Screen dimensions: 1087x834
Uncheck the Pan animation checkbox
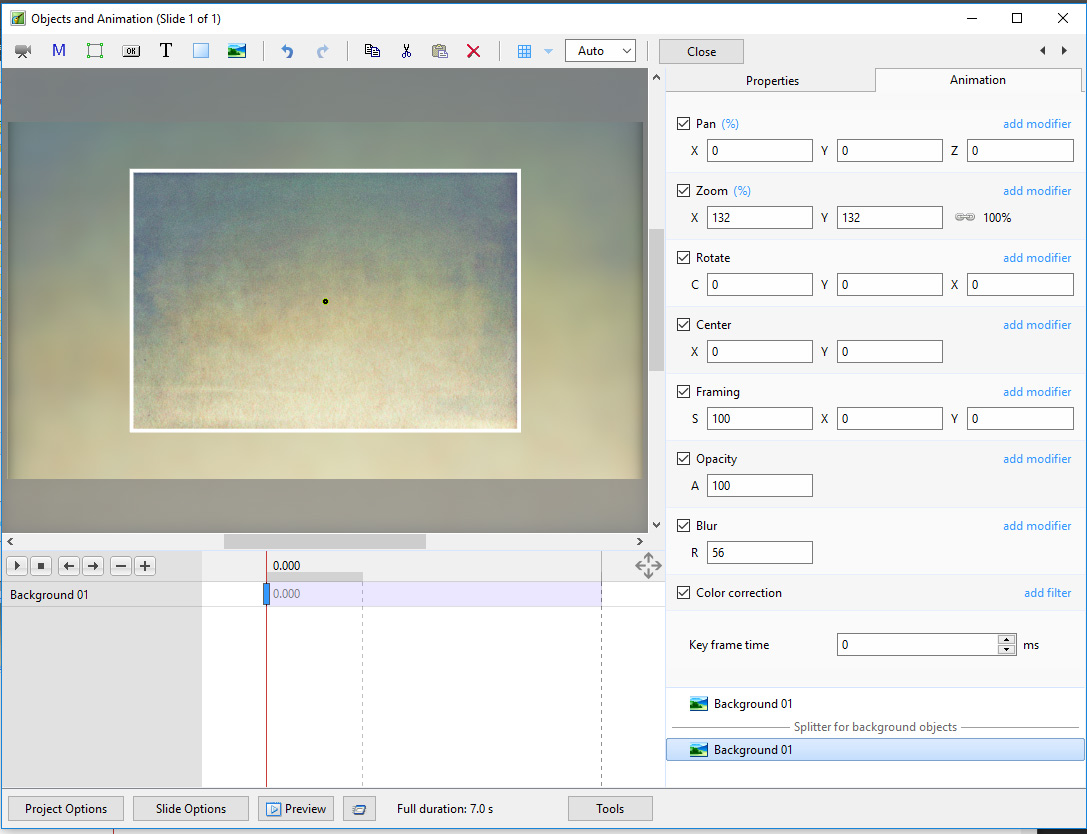684,124
